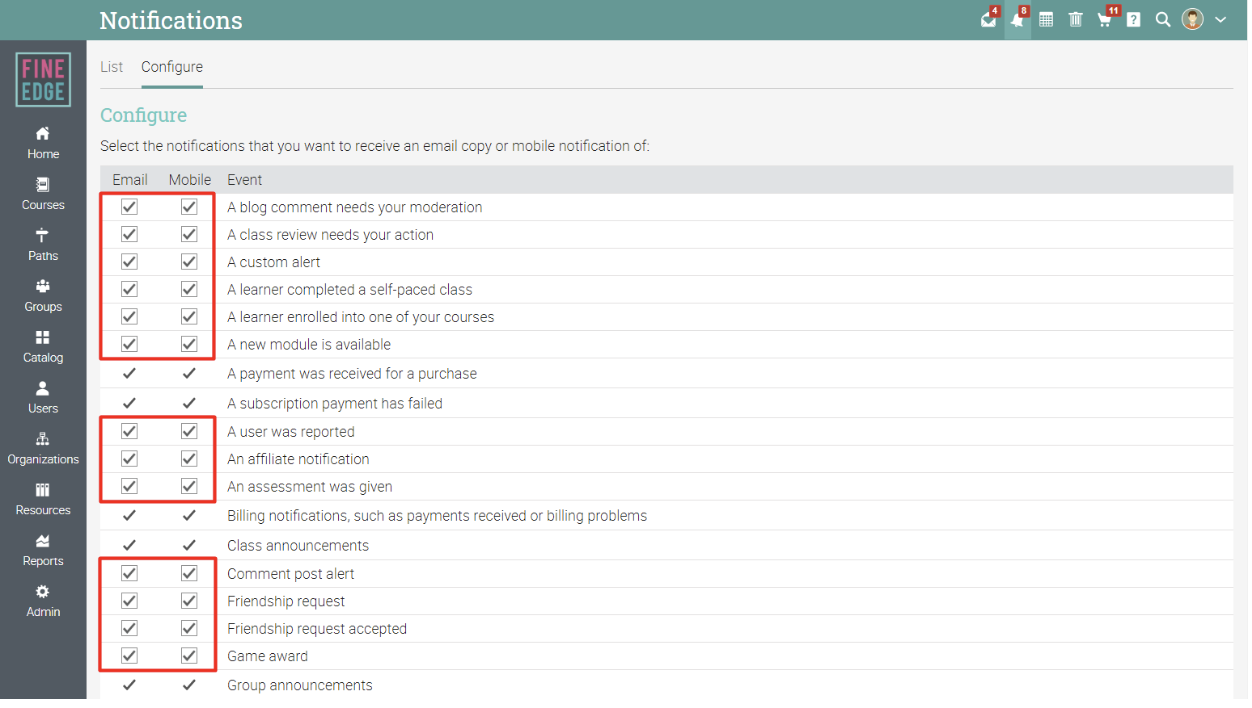Switch to the List tab
The height and width of the screenshot is (708, 1252).
click(112, 67)
